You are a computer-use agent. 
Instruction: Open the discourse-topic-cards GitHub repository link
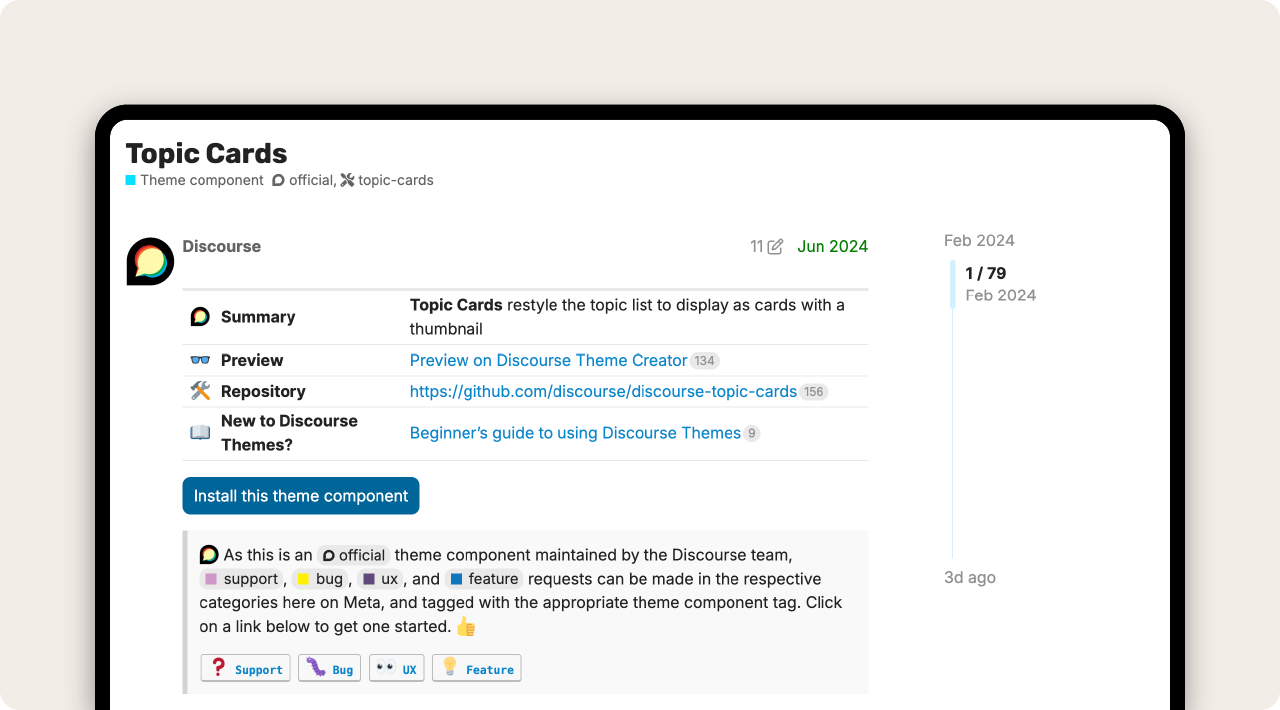coord(602,391)
